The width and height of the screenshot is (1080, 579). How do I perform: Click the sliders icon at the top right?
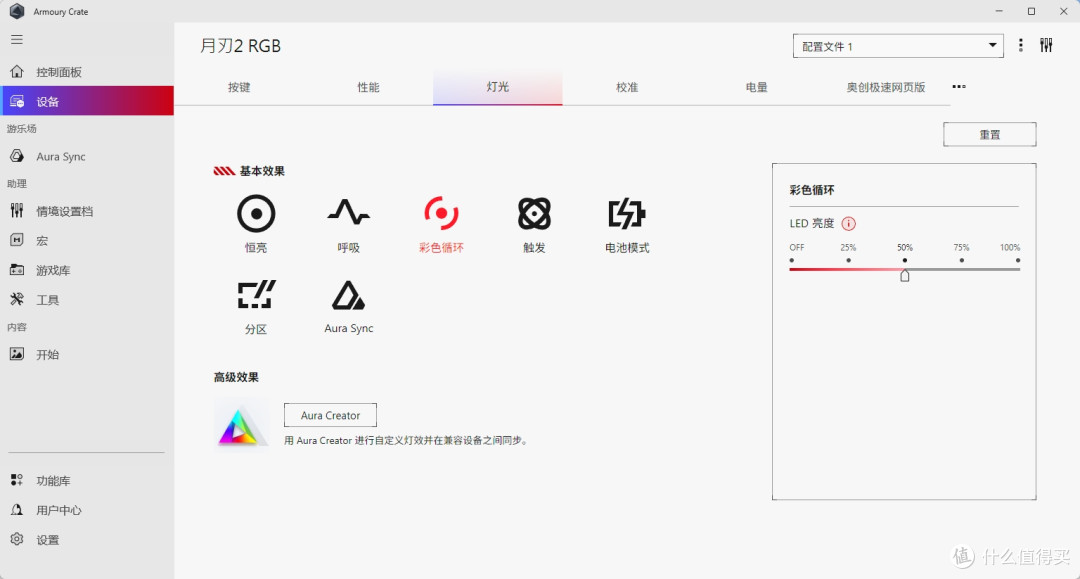click(x=1046, y=45)
